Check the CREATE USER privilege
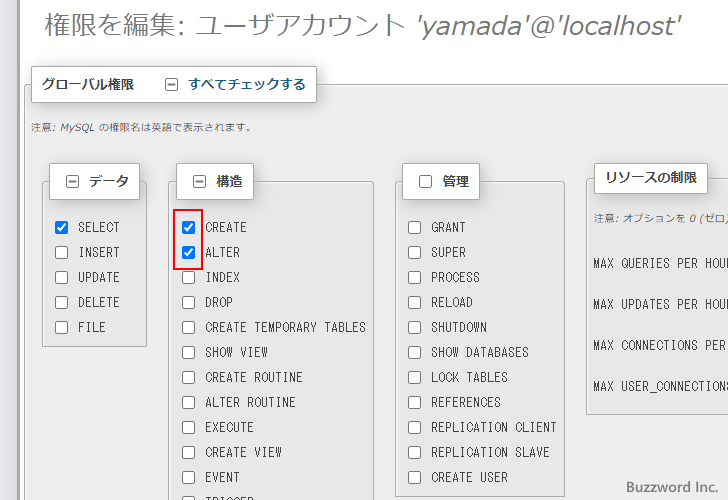 point(415,478)
